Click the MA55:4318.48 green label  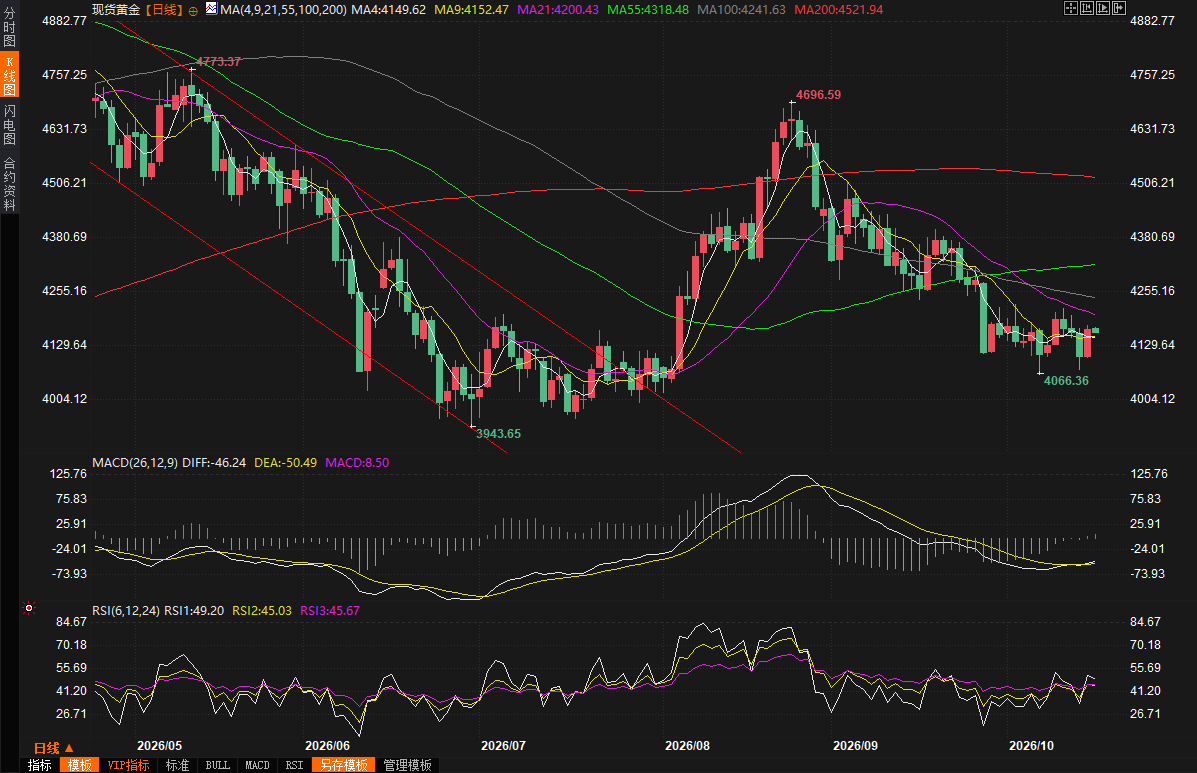click(648, 9)
